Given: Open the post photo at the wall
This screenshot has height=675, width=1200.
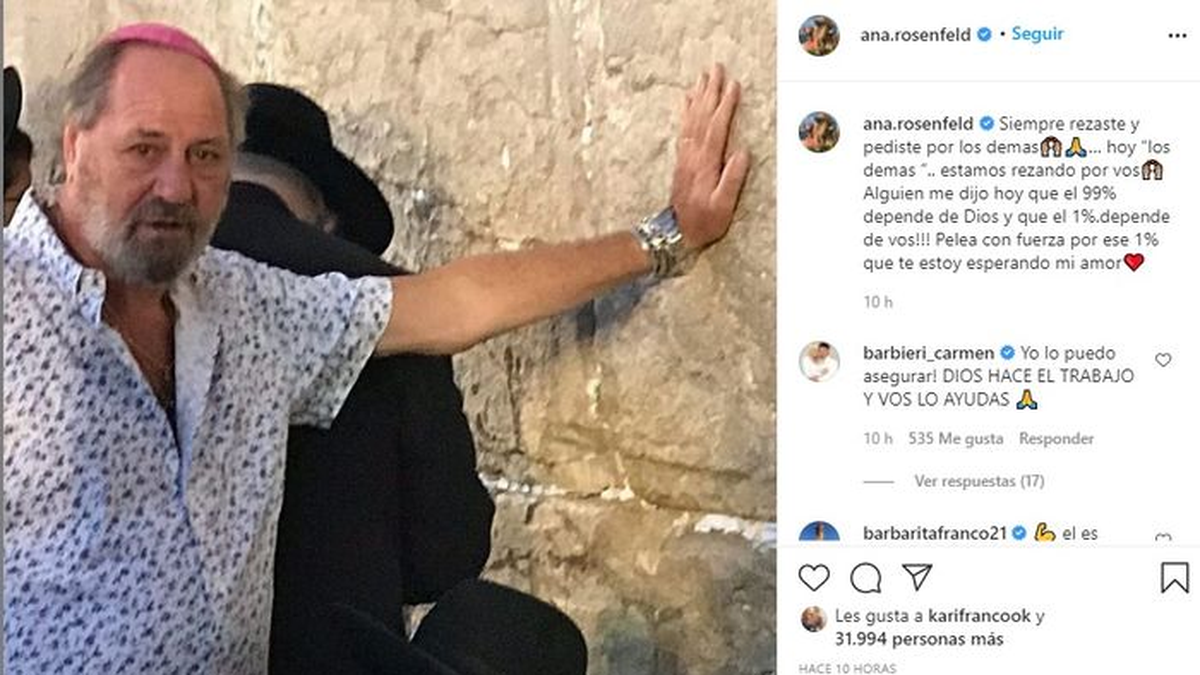Looking at the screenshot, I should point(388,337).
